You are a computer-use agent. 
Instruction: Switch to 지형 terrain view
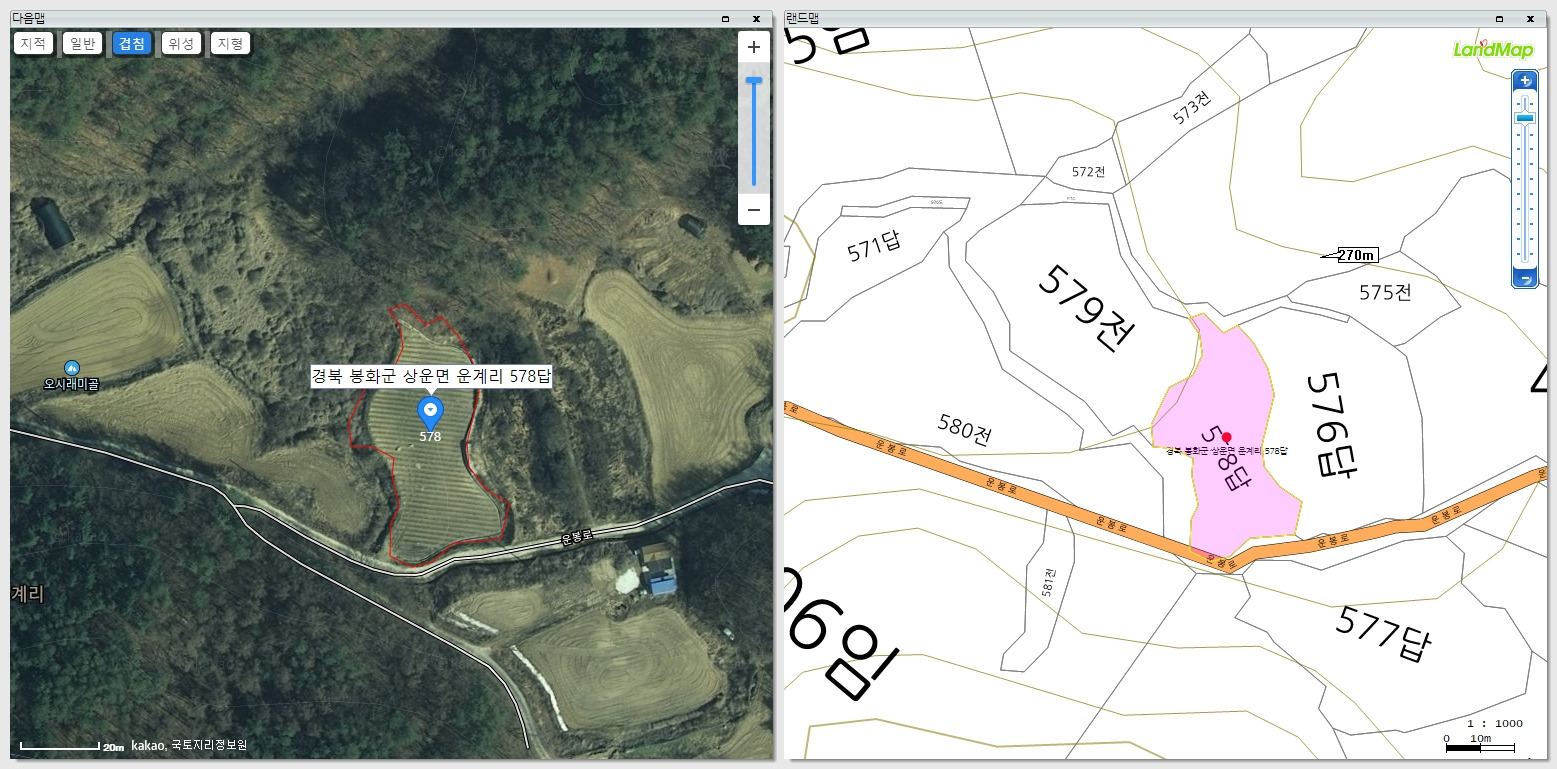click(230, 43)
